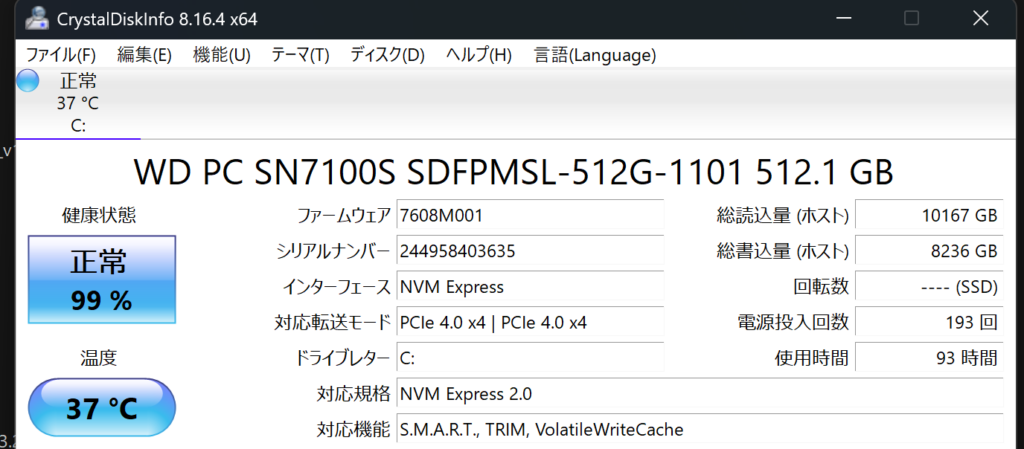Open the 機能(U) menu

[221, 54]
